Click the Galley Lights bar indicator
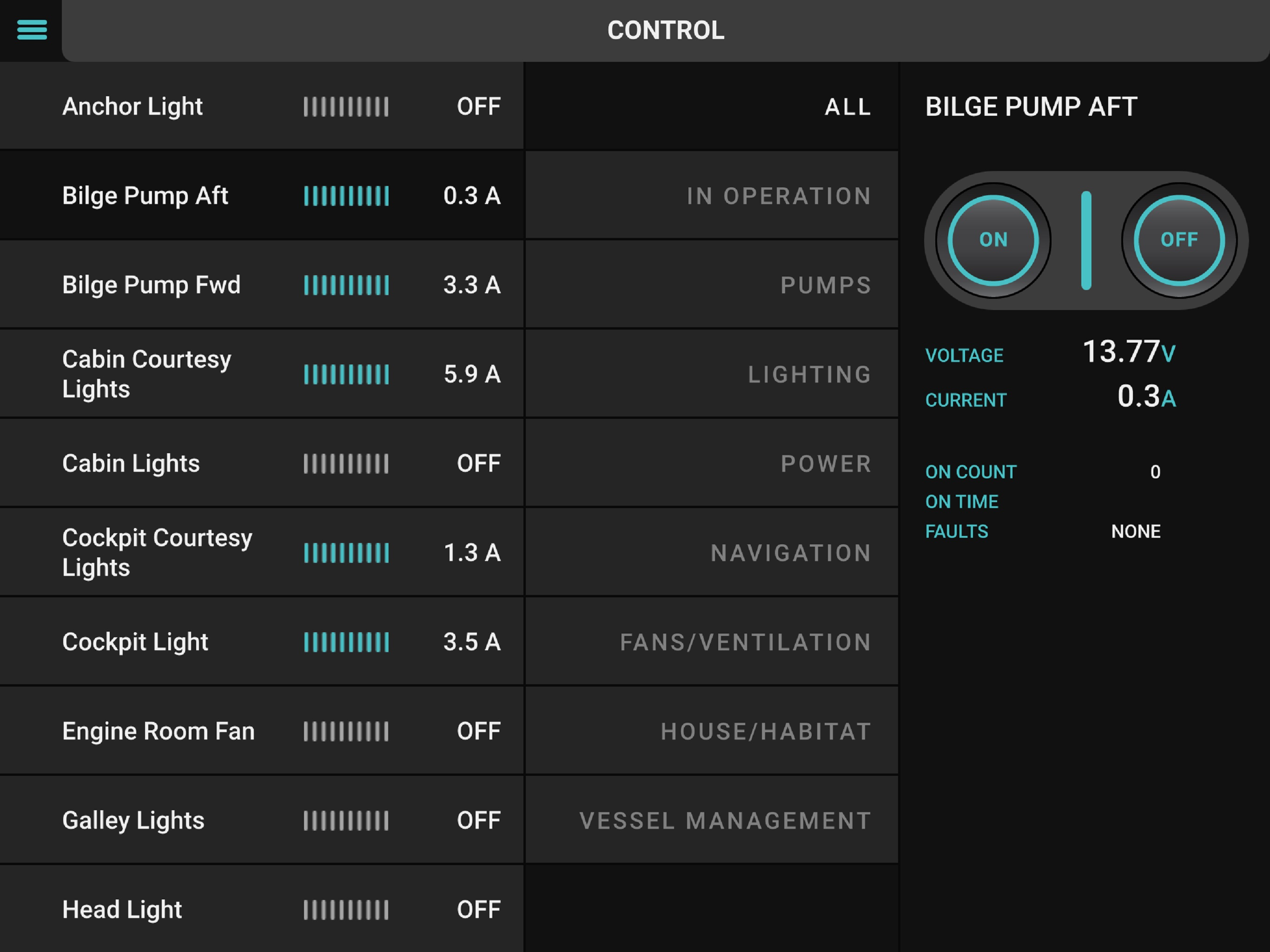Viewport: 1270px width, 952px height. click(346, 821)
